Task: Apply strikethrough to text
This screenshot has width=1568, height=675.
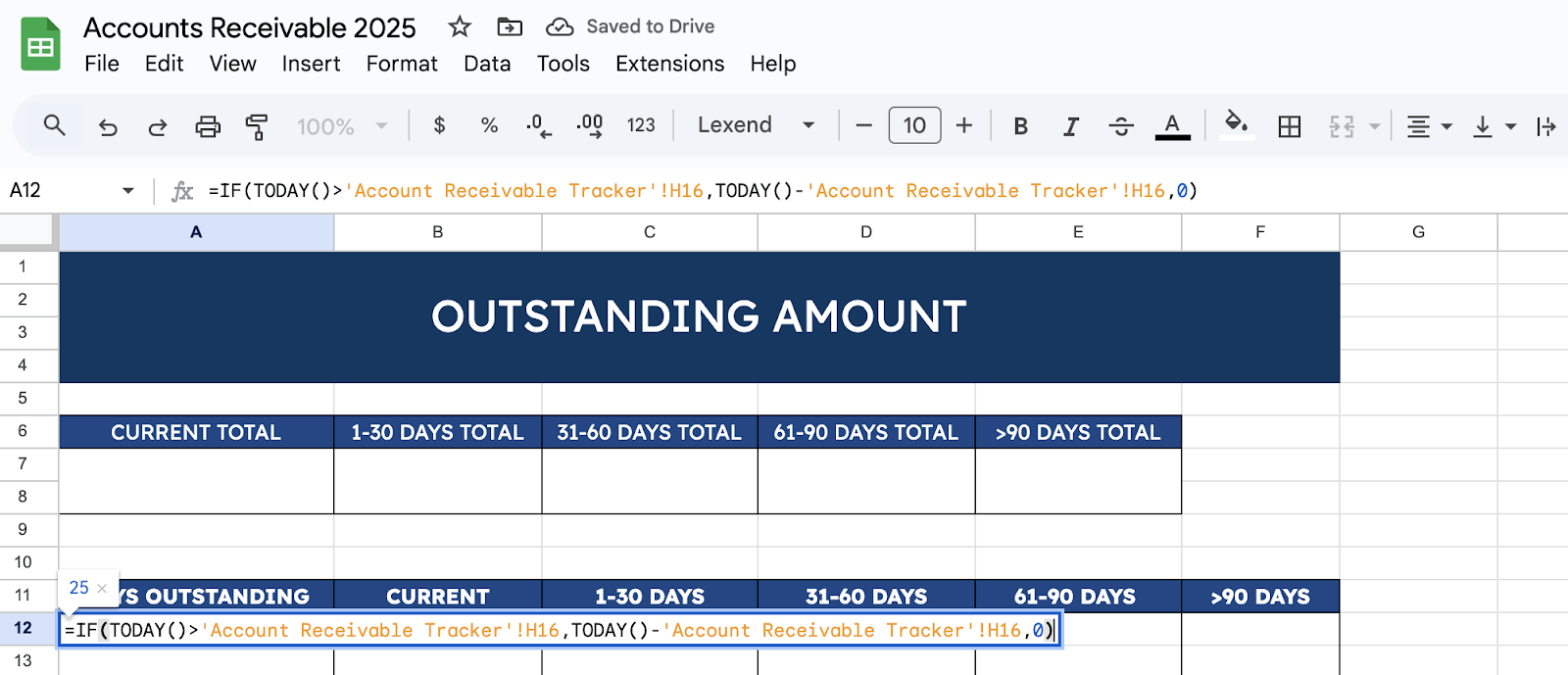Action: [x=1121, y=126]
